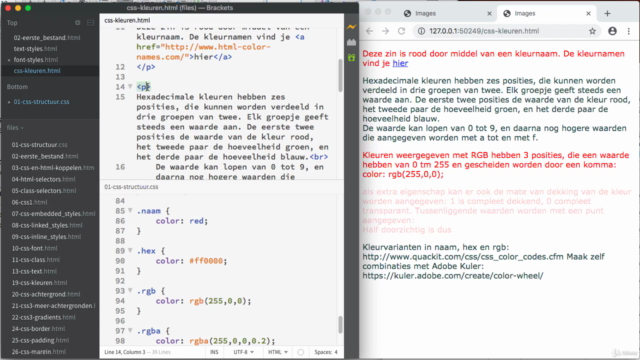The height and width of the screenshot is (360, 640).
Task: Select 01-css-structuur.css under Bottom
Action: pyautogui.click(x=41, y=102)
